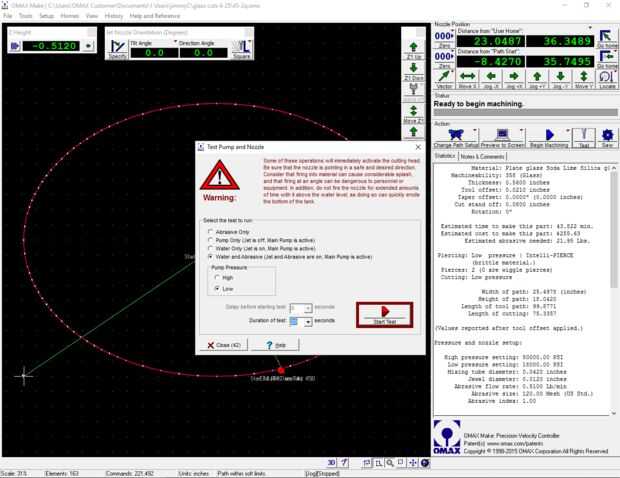Click the round globe icon in bottom toolbar
Screen dimensions: 620x478
(x=425, y=463)
